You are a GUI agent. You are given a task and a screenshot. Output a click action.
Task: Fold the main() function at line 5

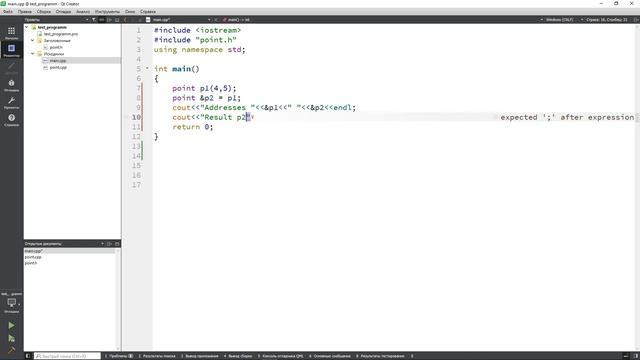click(x=147, y=68)
